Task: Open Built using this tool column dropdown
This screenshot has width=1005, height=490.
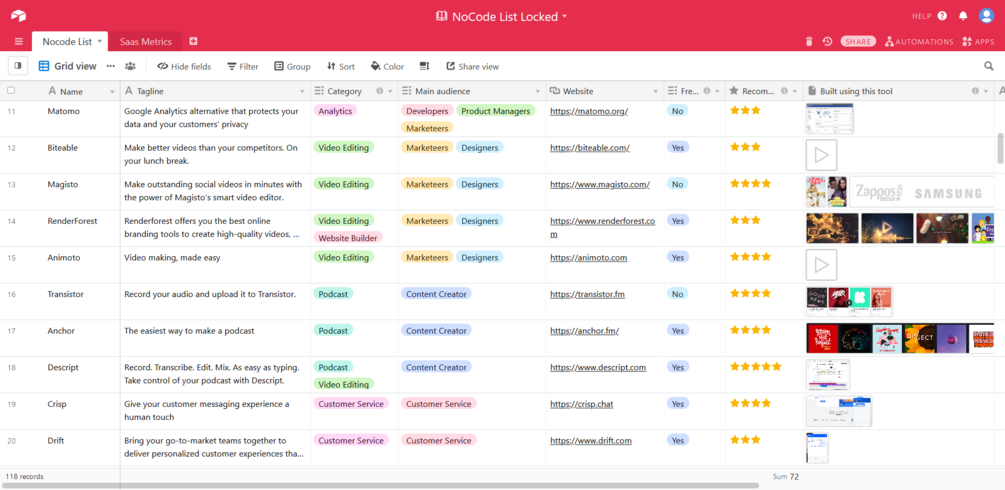Action: click(986, 92)
